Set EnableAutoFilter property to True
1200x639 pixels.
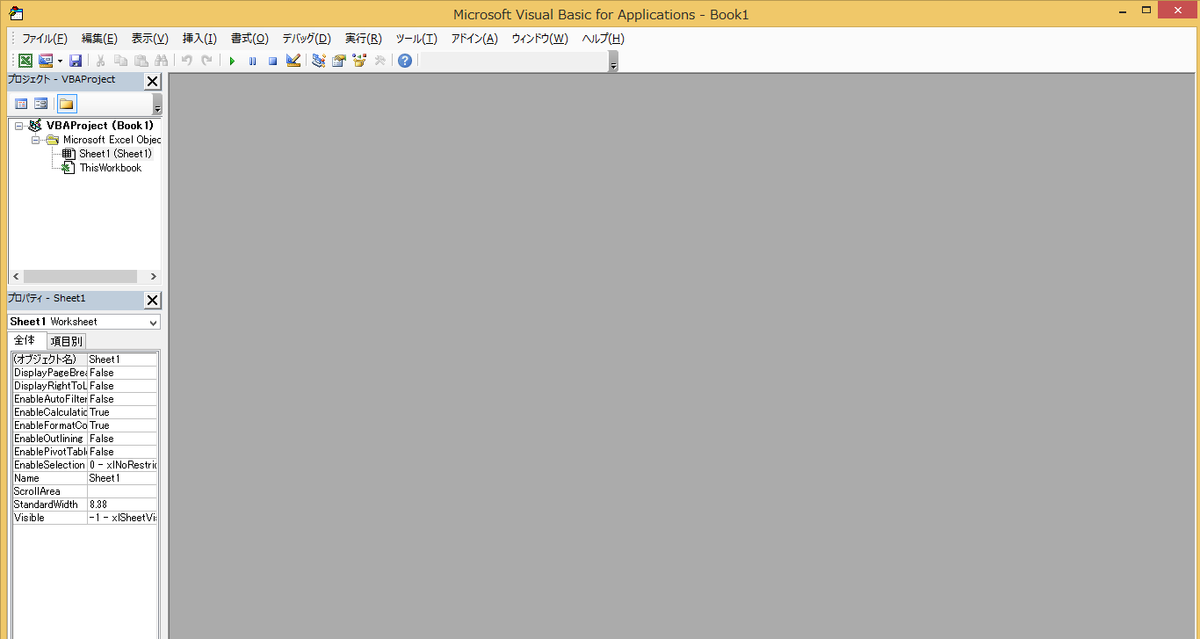(122, 398)
